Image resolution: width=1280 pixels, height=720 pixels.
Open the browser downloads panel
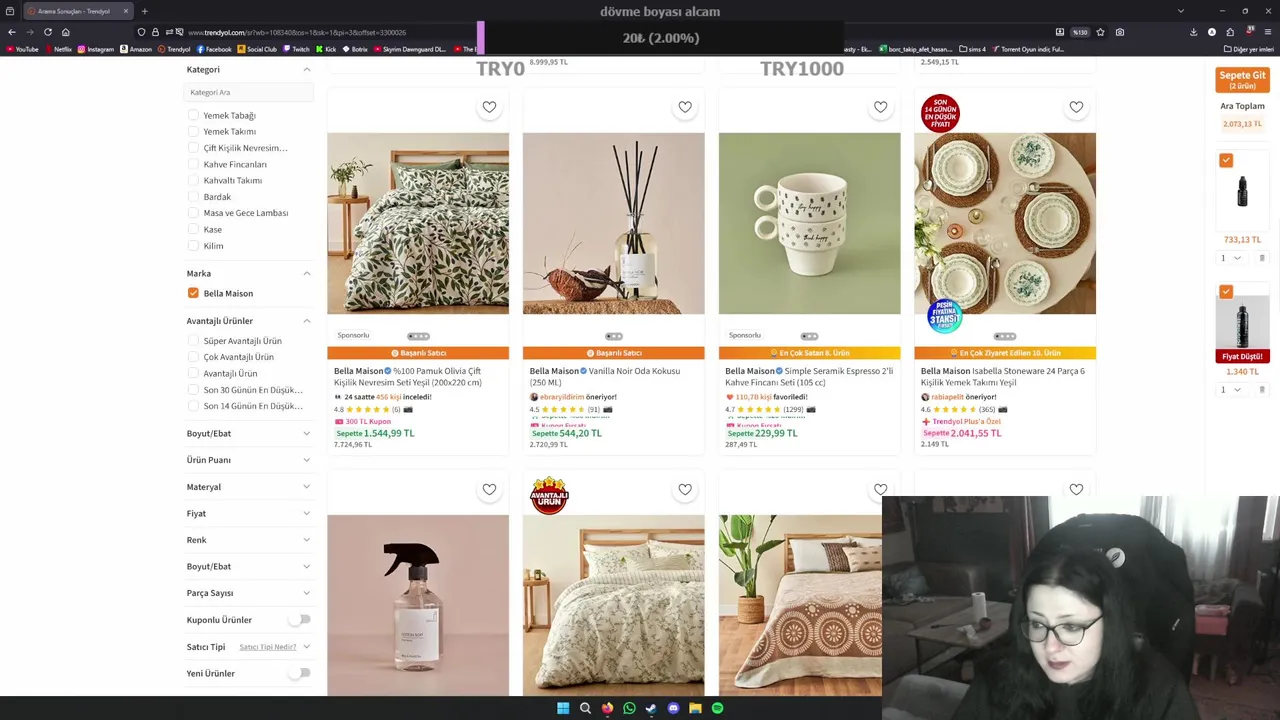[x=1193, y=32]
